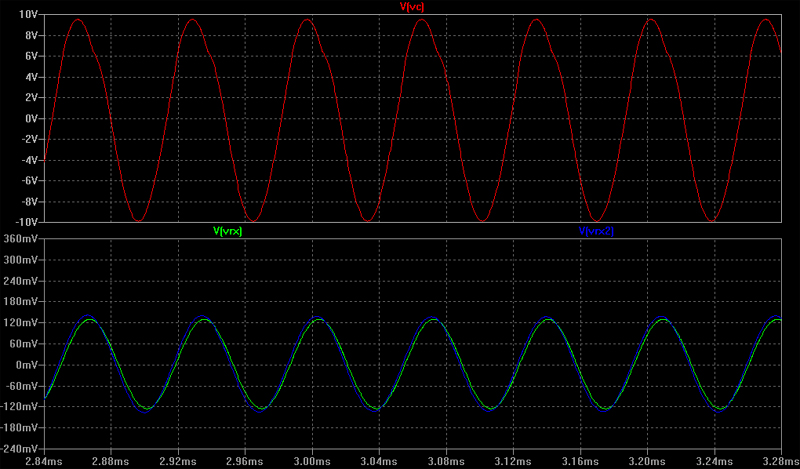Image resolution: width=800 pixels, height=469 pixels.
Task: Click the 8V axis label
Action: click(x=31, y=35)
